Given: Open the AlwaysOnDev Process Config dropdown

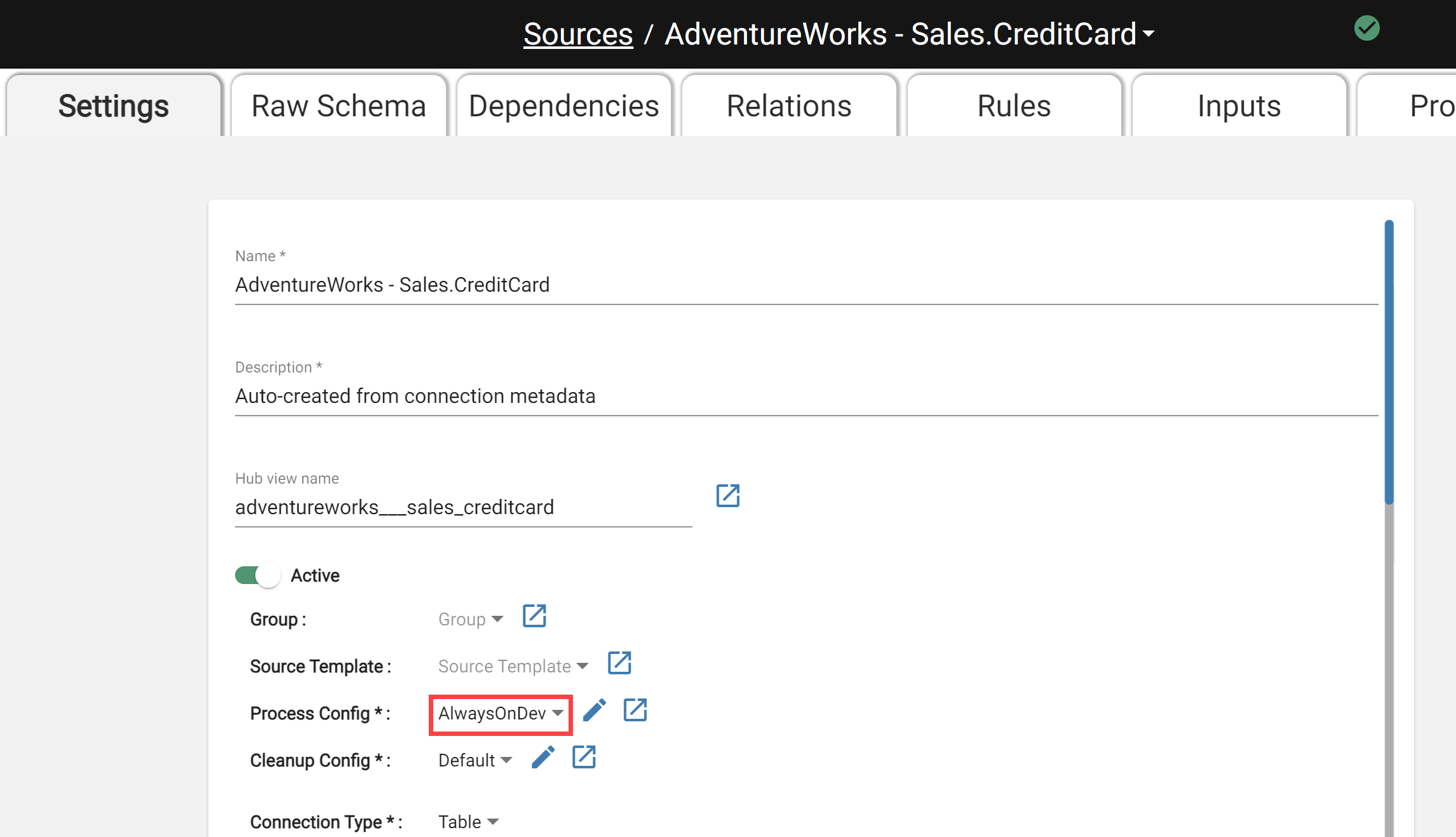Looking at the screenshot, I should coord(501,713).
